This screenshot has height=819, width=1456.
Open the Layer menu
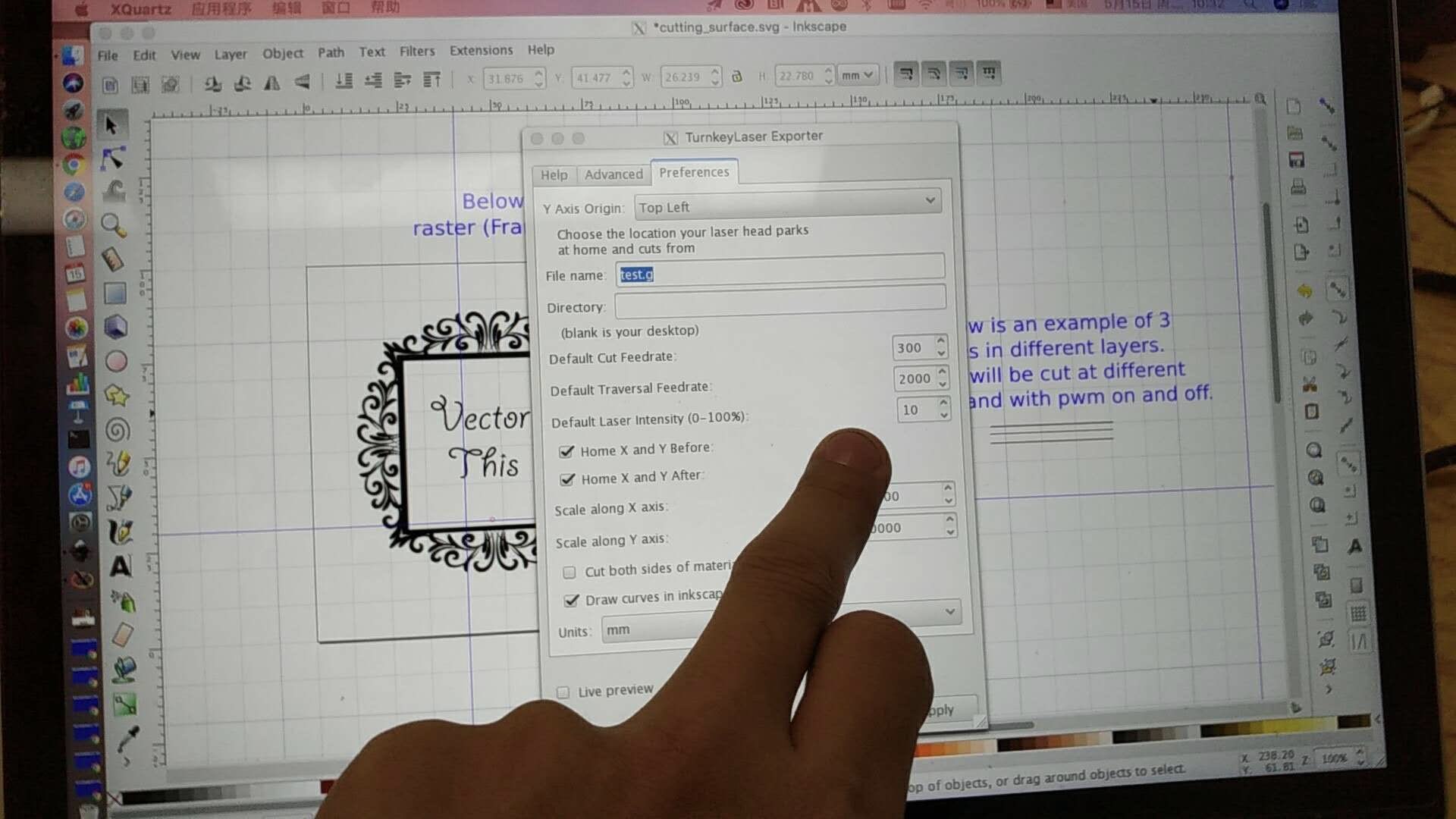(x=231, y=54)
